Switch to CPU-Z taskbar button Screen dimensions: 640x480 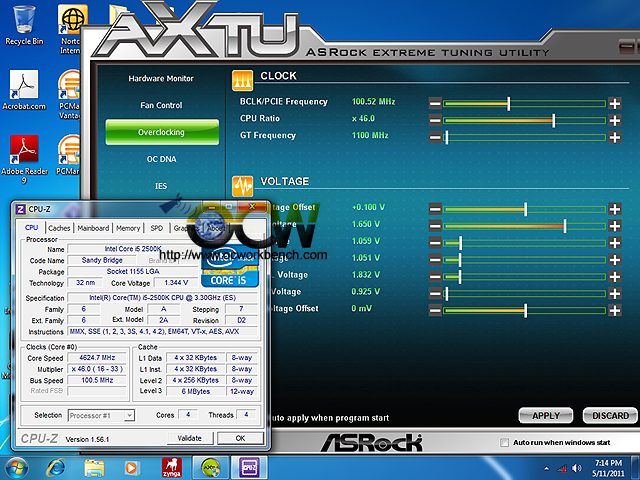pos(250,468)
